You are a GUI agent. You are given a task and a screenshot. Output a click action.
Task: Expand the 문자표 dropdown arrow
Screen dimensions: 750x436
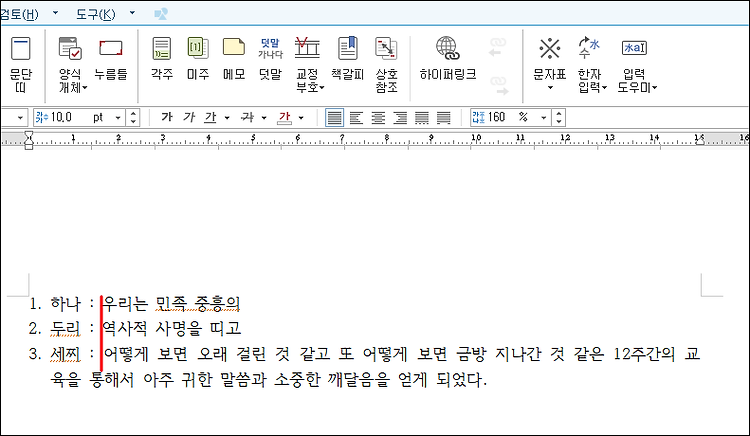[x=550, y=87]
